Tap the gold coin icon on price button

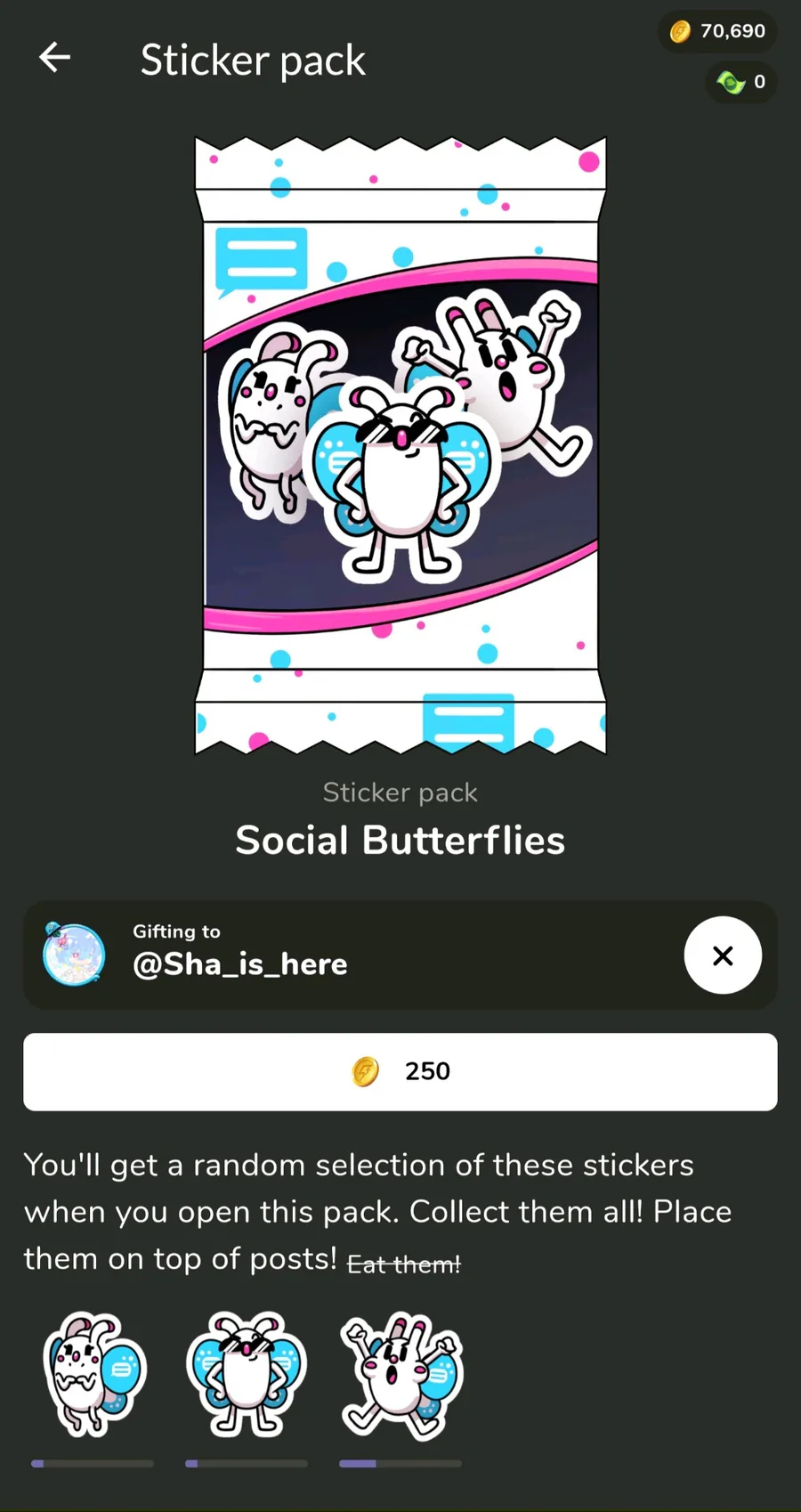[x=366, y=1071]
